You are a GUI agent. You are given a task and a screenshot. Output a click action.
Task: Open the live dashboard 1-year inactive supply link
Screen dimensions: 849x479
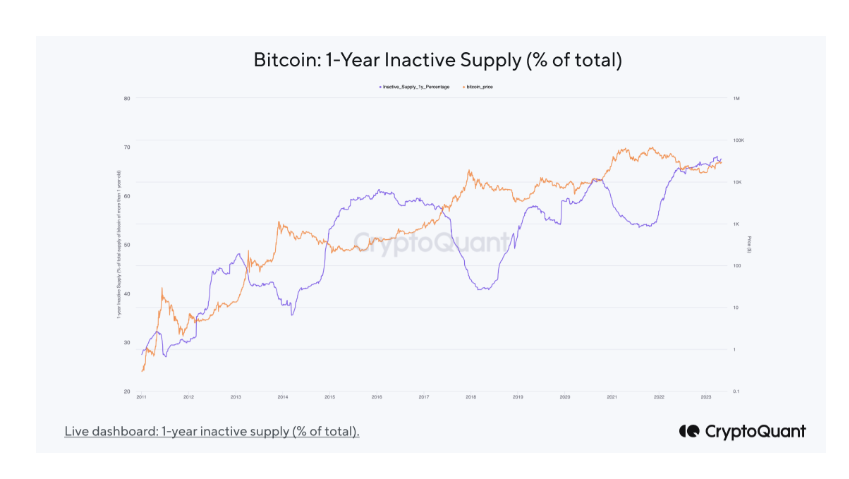pos(211,431)
